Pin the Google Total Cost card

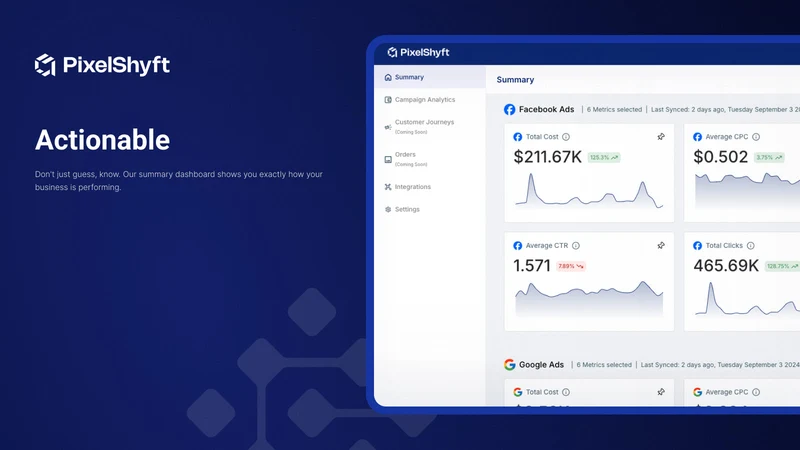click(x=661, y=392)
